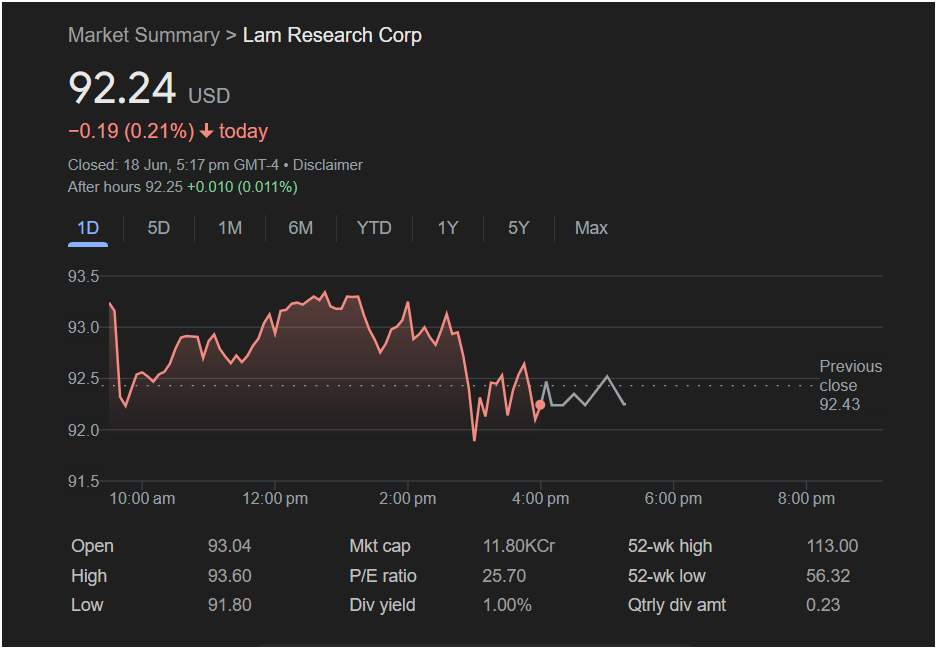Click the 52-wk high label
The image size is (937, 649).
click(670, 546)
